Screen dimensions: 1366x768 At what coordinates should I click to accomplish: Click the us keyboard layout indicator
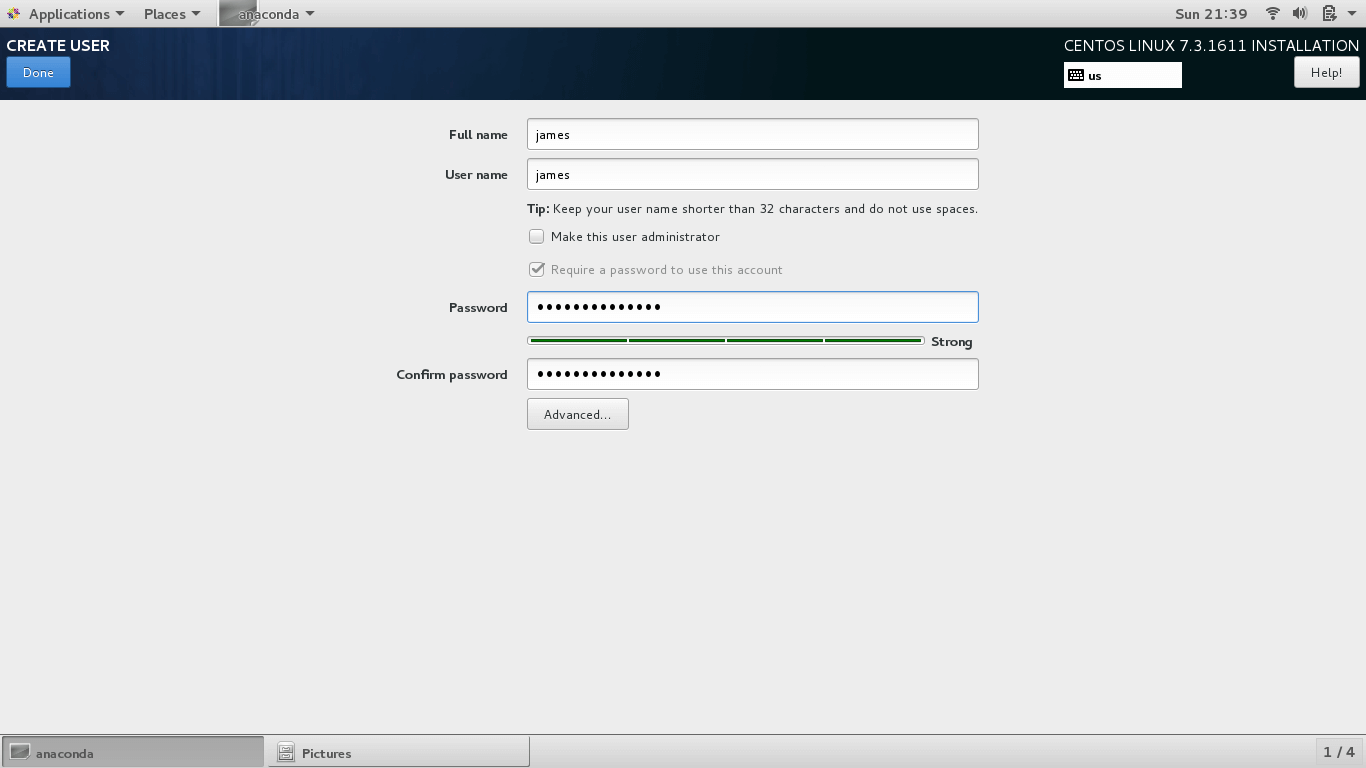pos(1122,75)
